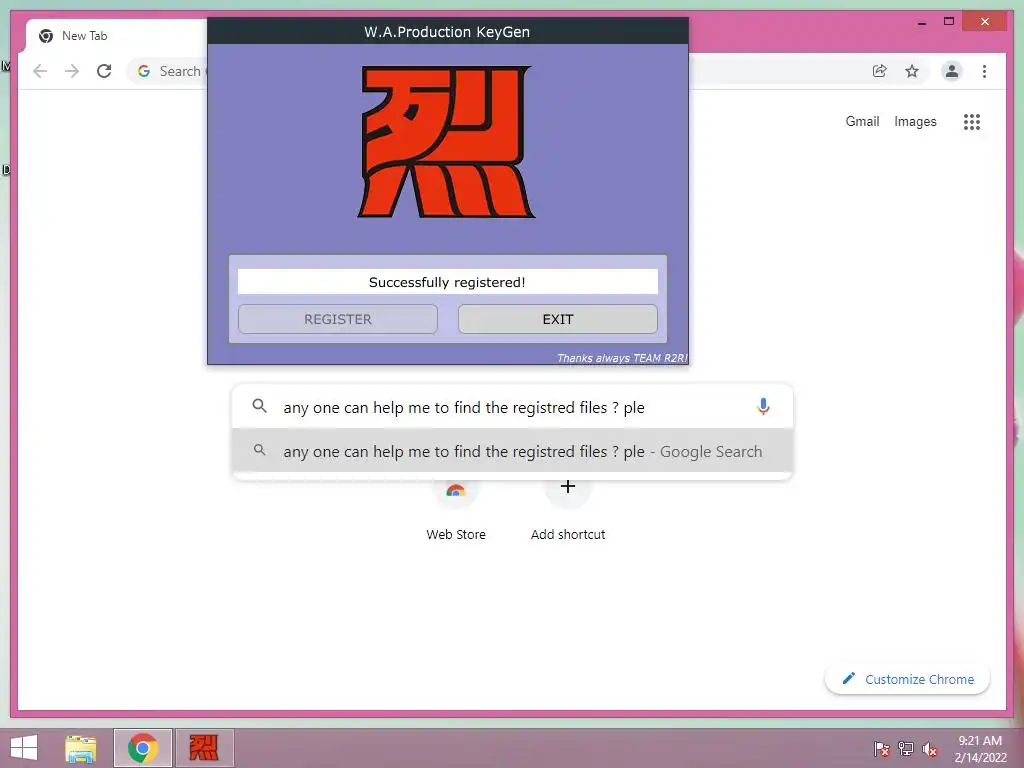Screen dimensions: 1024x768
Task: Click the W.A.Production KeyGen title bar
Action: 447,31
